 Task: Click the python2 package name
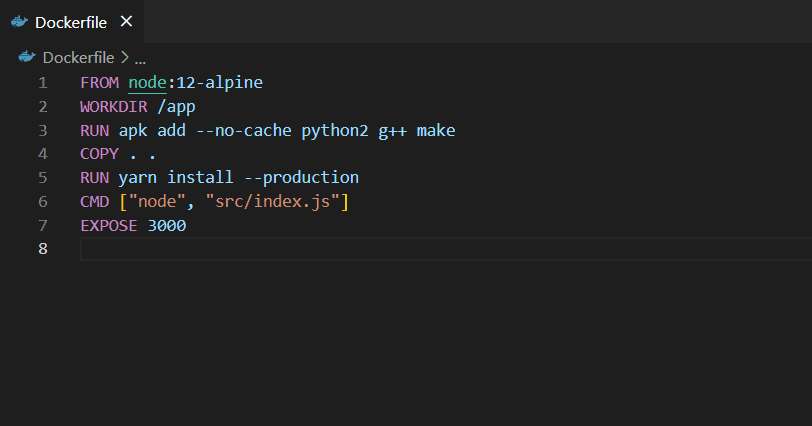335,130
